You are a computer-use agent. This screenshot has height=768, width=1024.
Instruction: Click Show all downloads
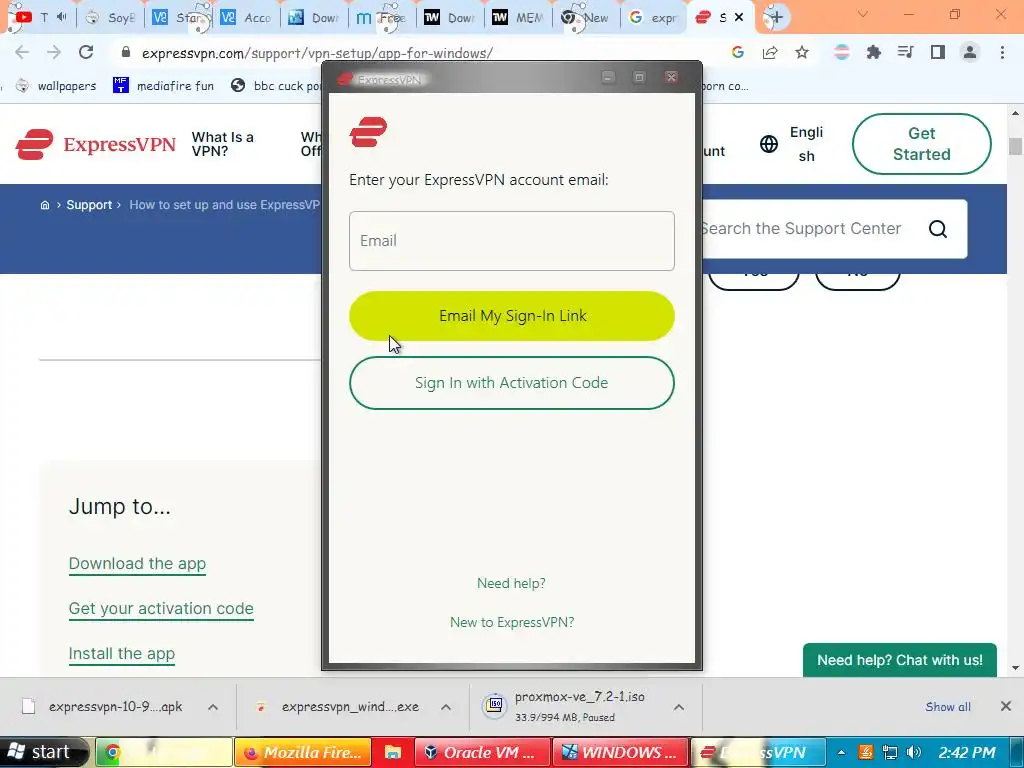click(948, 707)
